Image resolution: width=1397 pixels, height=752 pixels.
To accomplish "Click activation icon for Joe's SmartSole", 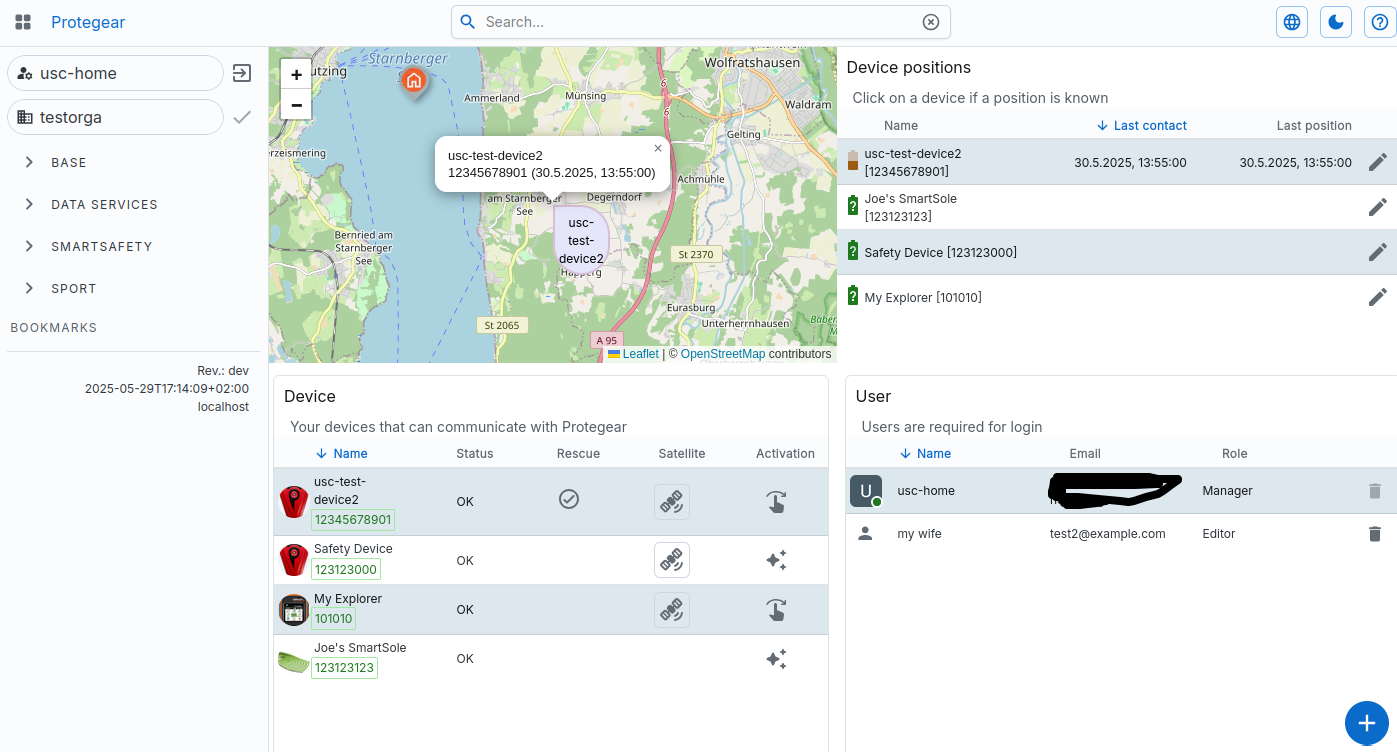I will (776, 659).
